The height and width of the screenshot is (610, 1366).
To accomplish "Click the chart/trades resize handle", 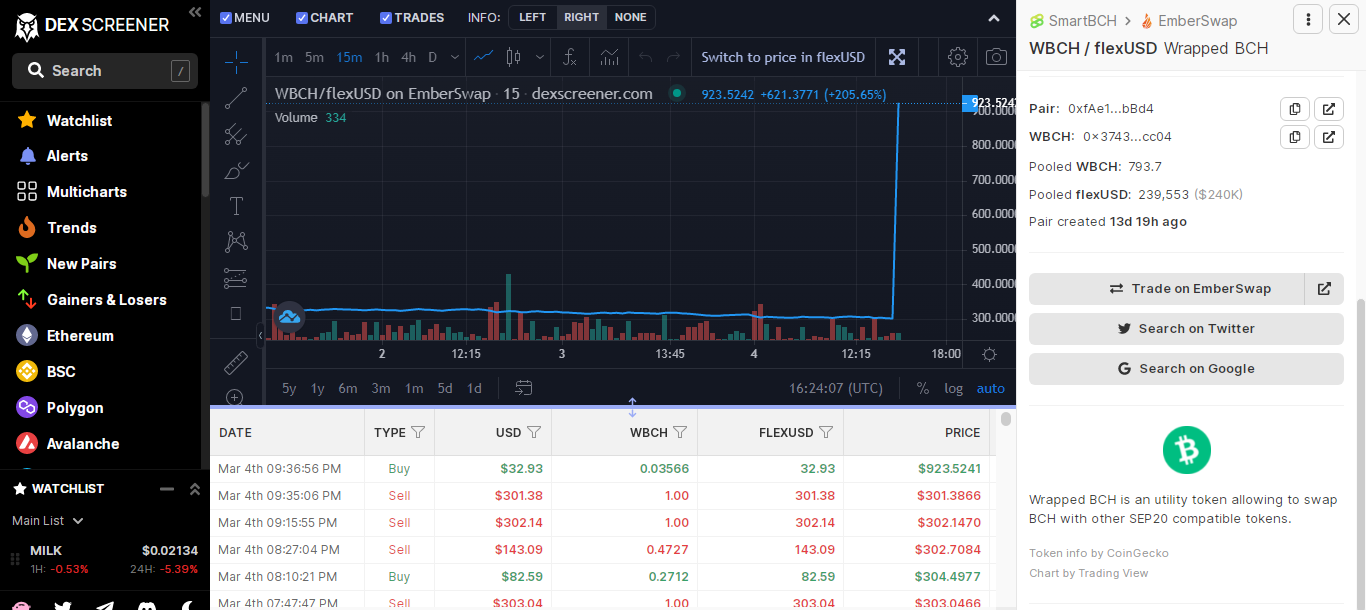I will coord(632,407).
